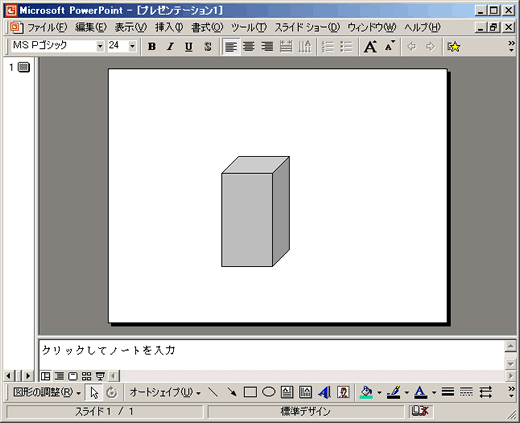Image resolution: width=520 pixels, height=423 pixels.
Task: Toggle italic formatting
Action: pos(170,47)
